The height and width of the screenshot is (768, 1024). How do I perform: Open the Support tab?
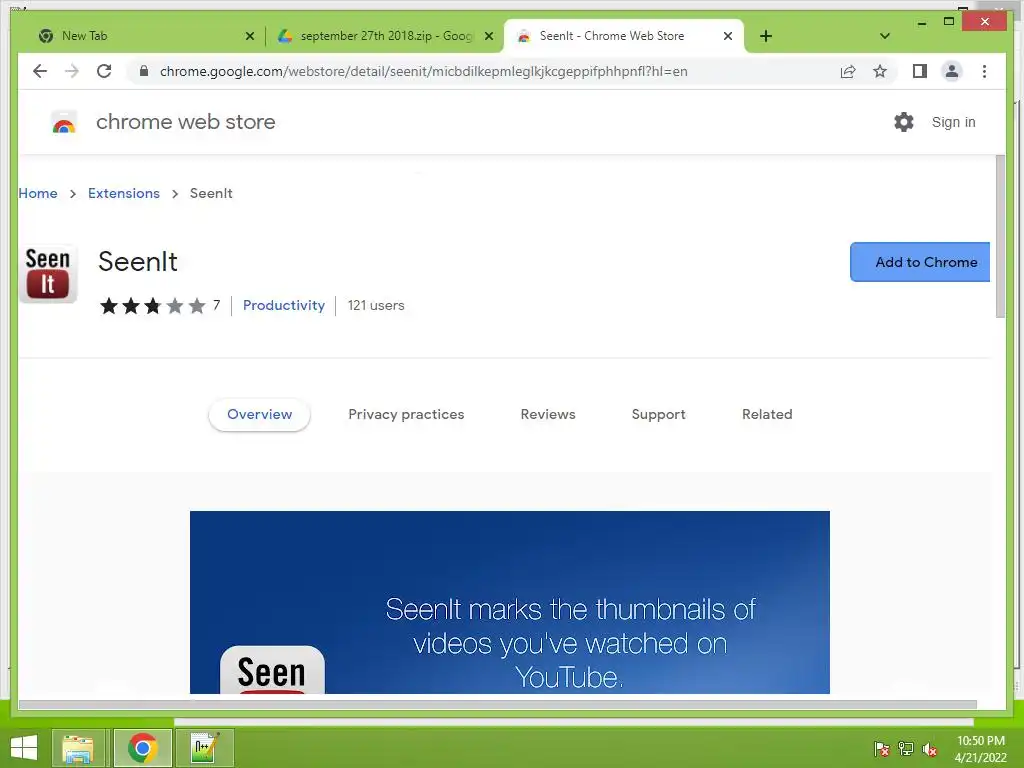coord(658,415)
